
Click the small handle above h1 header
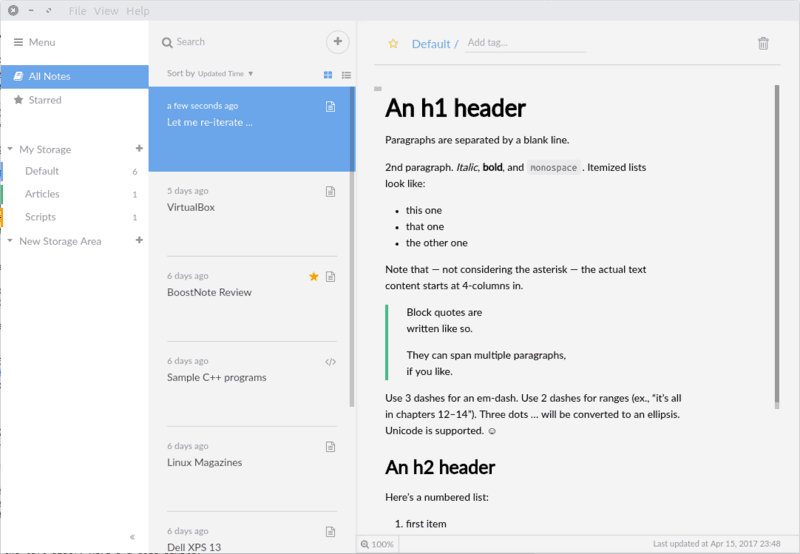(378, 89)
